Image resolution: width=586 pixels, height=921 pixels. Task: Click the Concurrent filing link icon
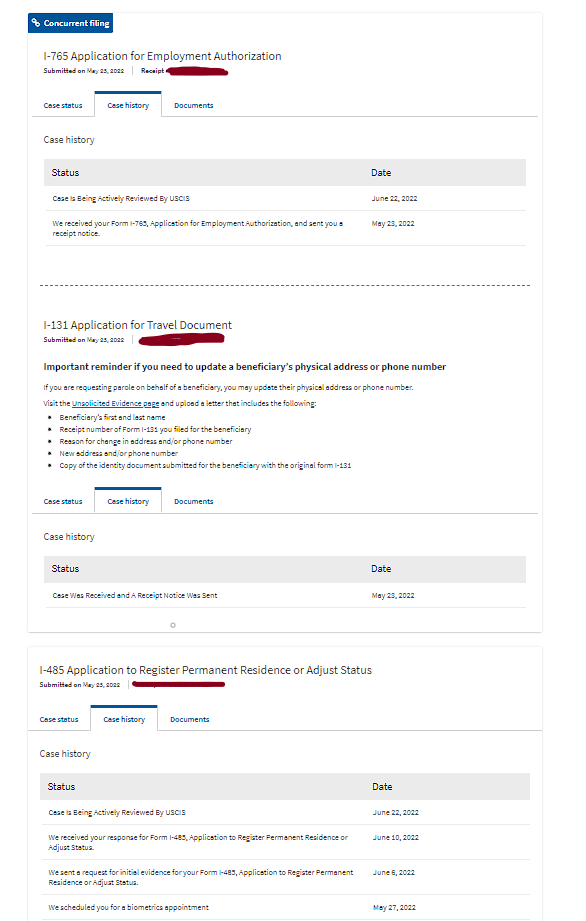point(36,23)
